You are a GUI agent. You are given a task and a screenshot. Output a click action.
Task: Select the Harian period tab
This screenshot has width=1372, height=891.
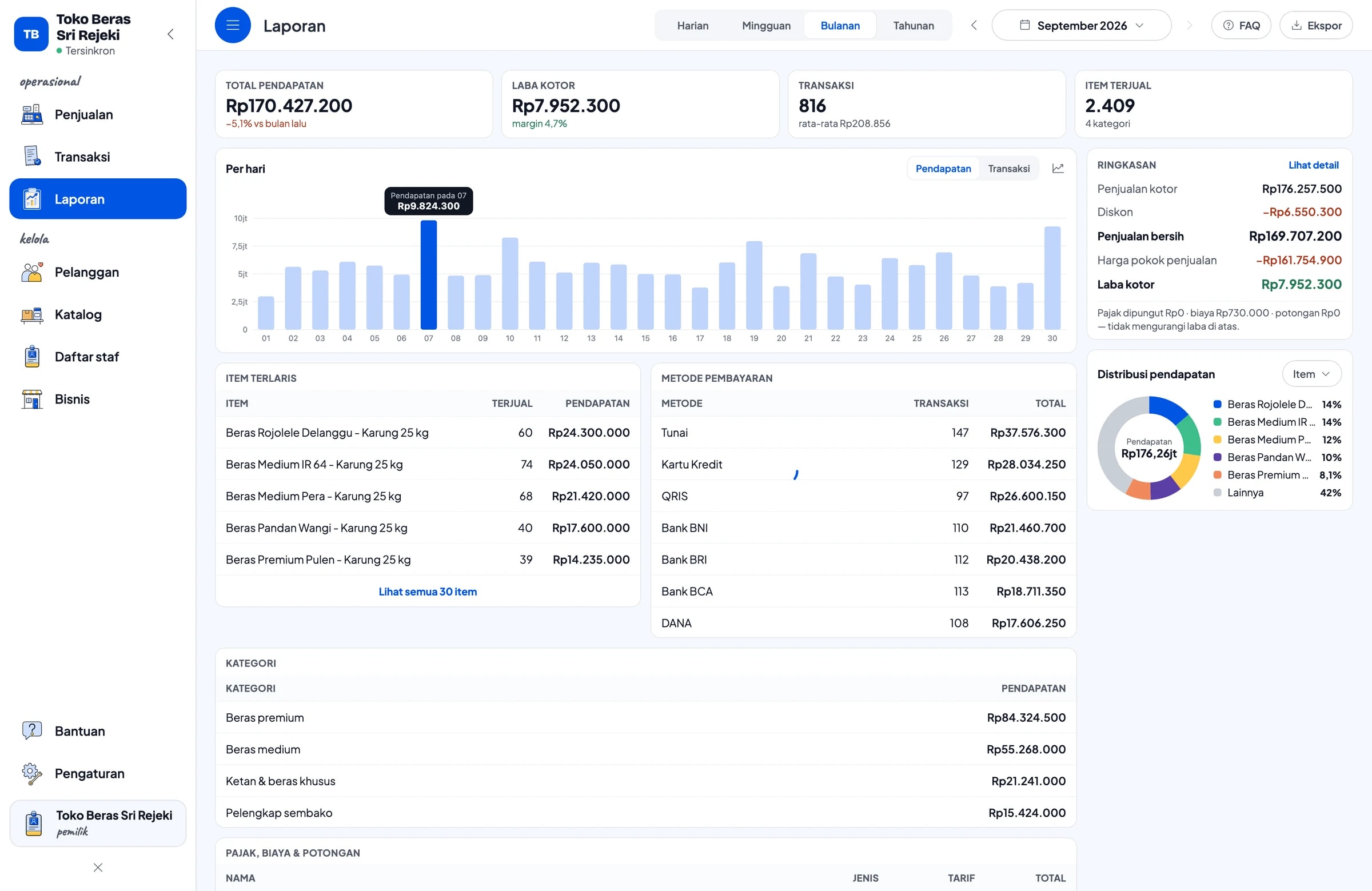click(692, 25)
